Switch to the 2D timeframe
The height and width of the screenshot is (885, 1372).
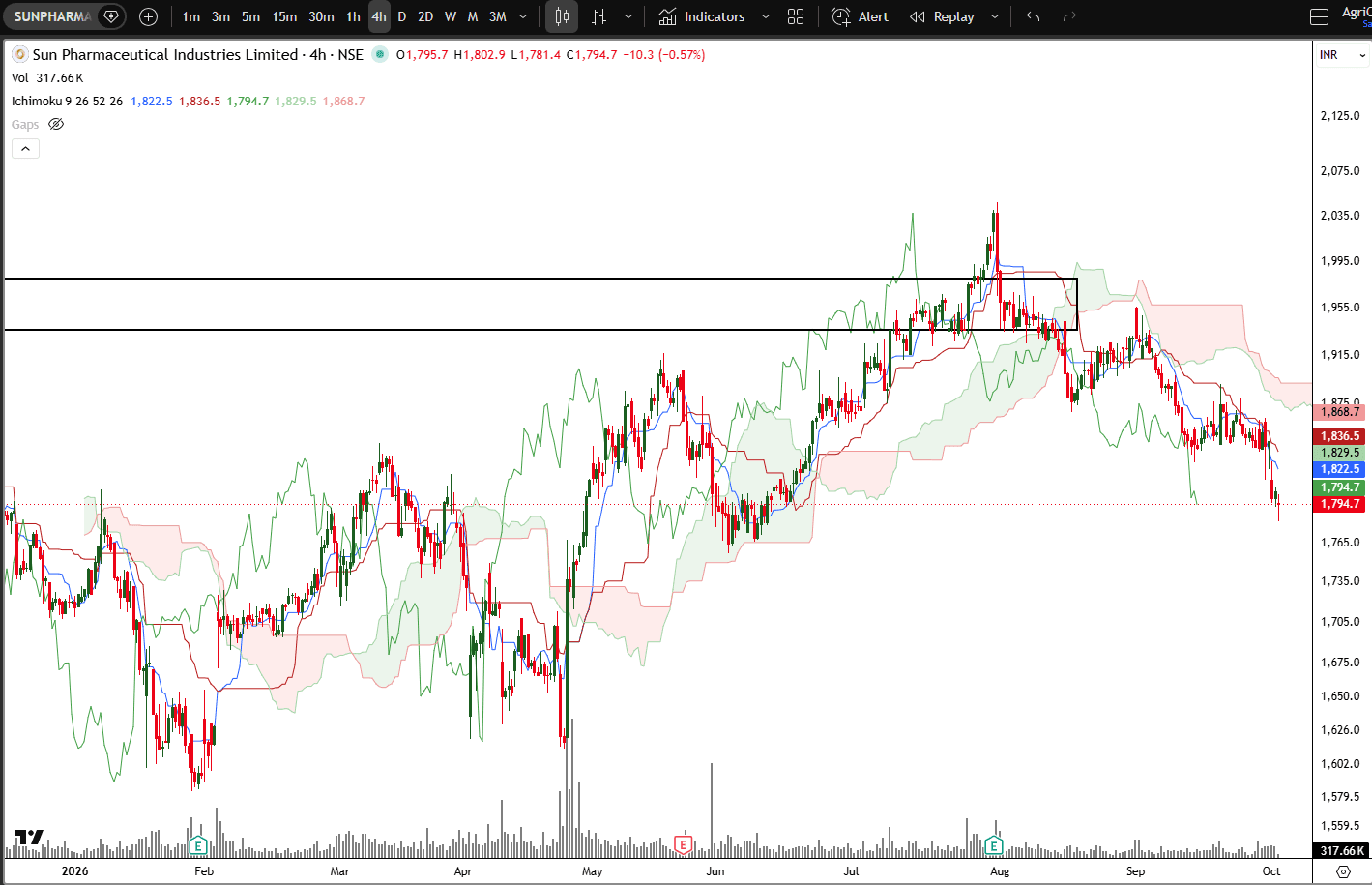[425, 16]
